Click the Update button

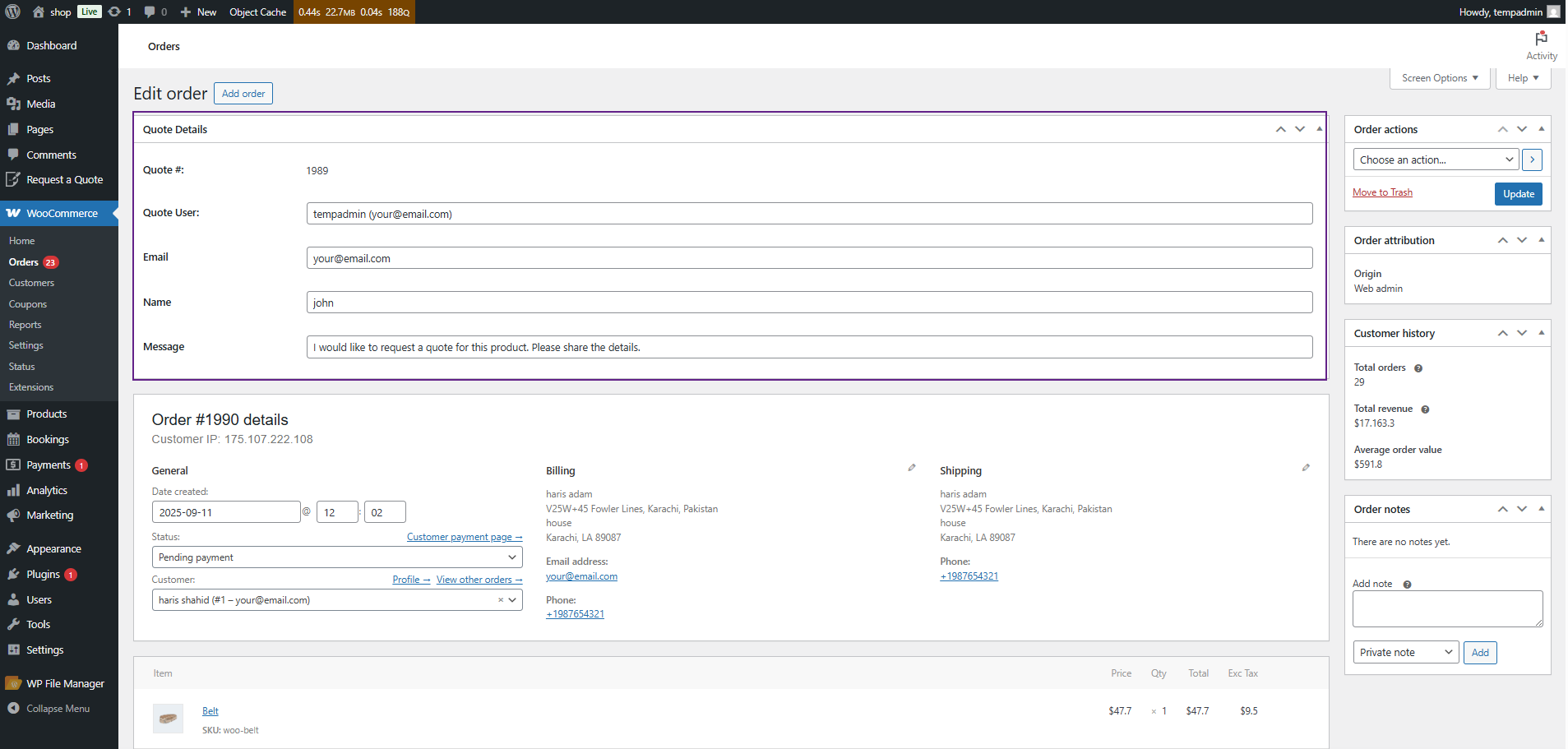pos(1518,194)
